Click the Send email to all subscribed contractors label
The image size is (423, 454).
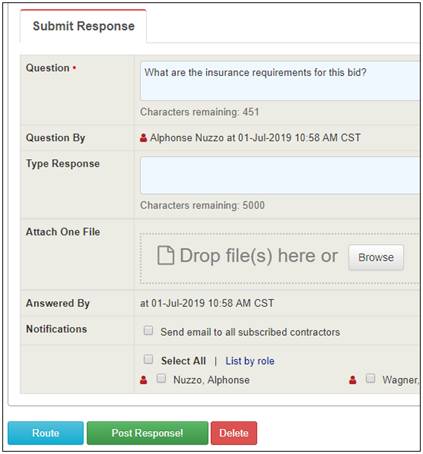pyautogui.click(x=250, y=332)
